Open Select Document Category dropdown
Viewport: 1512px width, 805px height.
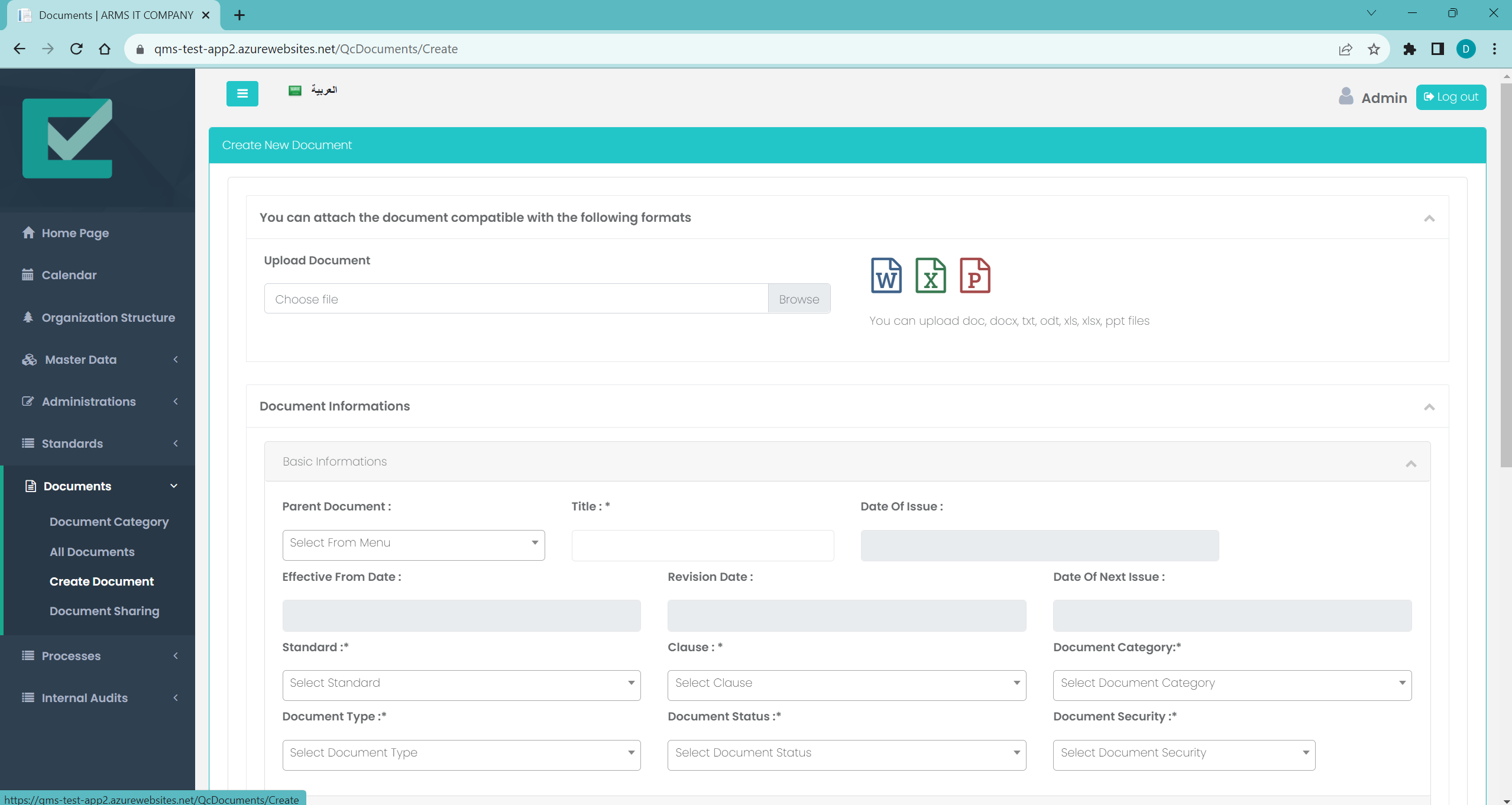point(1232,685)
